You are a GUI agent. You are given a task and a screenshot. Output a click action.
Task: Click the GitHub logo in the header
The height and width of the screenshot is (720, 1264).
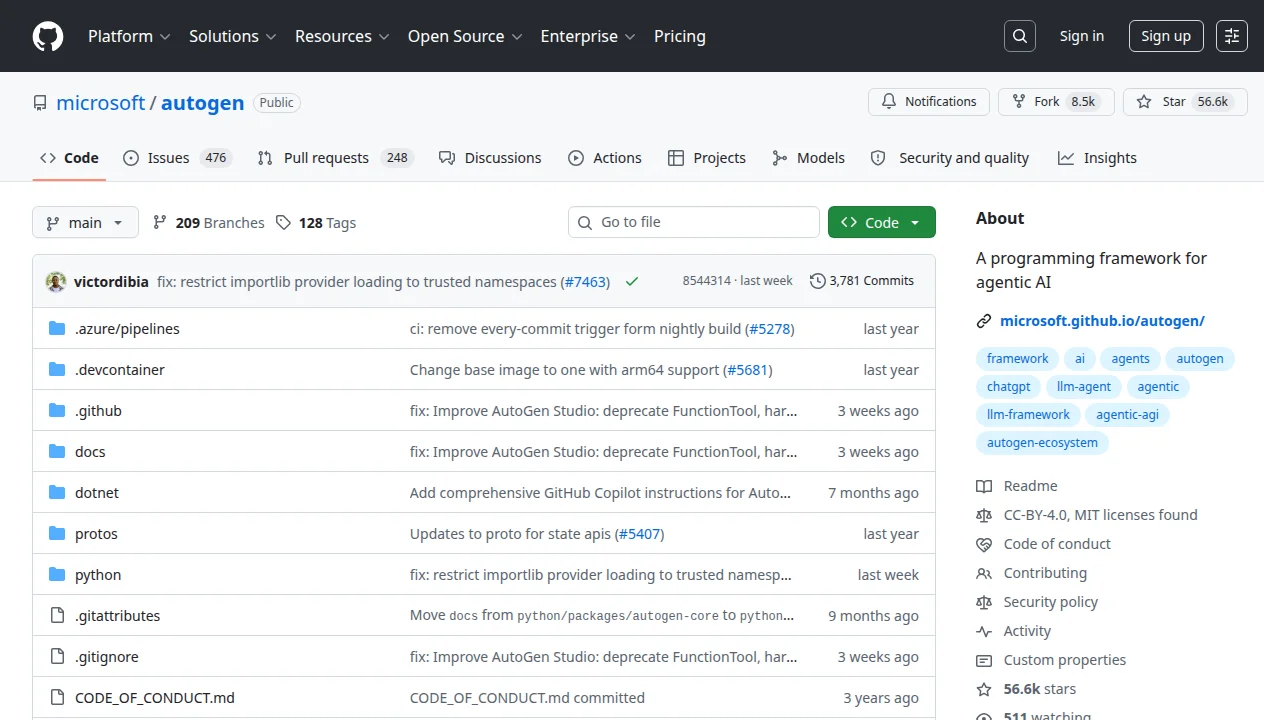click(x=47, y=36)
